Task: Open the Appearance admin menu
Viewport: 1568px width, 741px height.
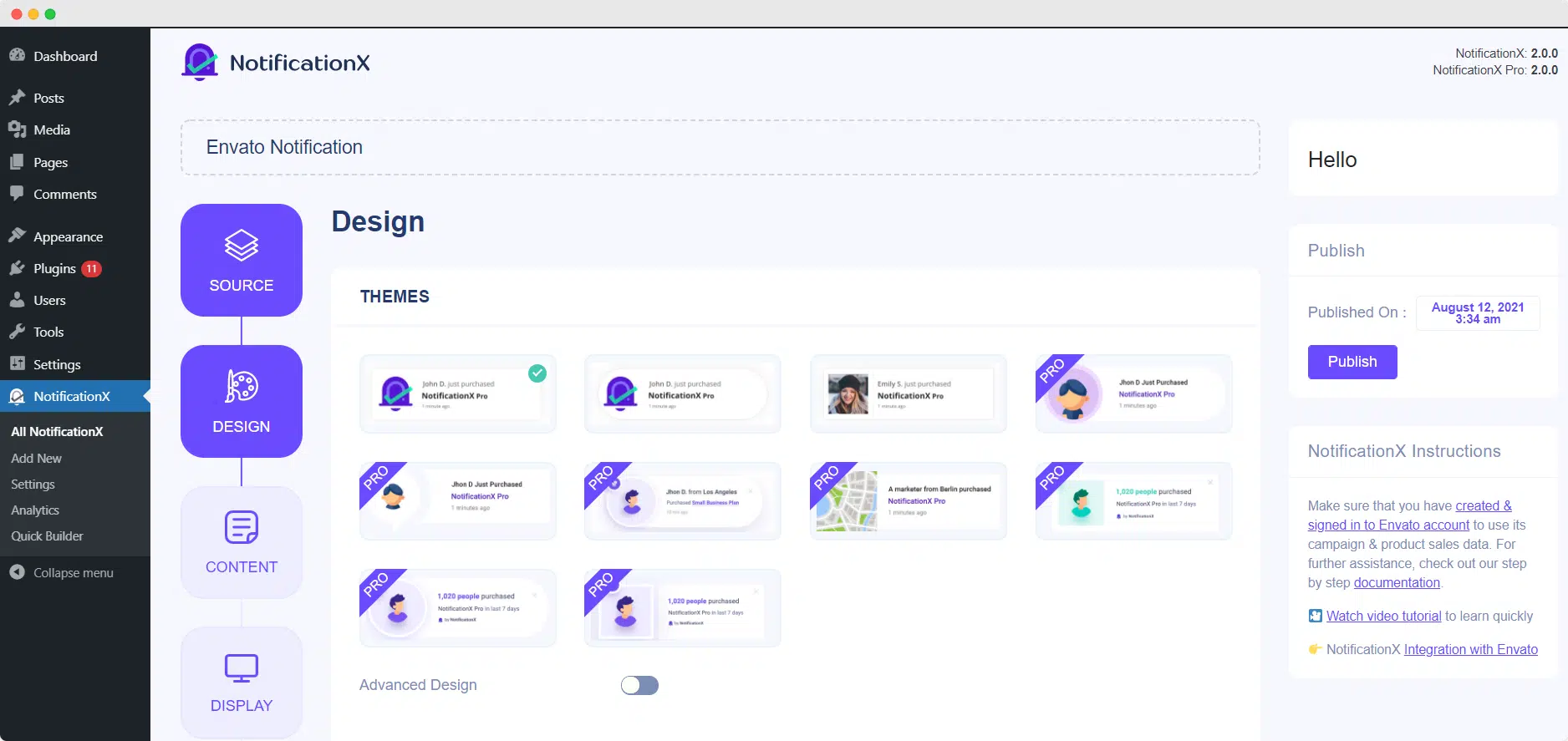Action: pos(68,236)
